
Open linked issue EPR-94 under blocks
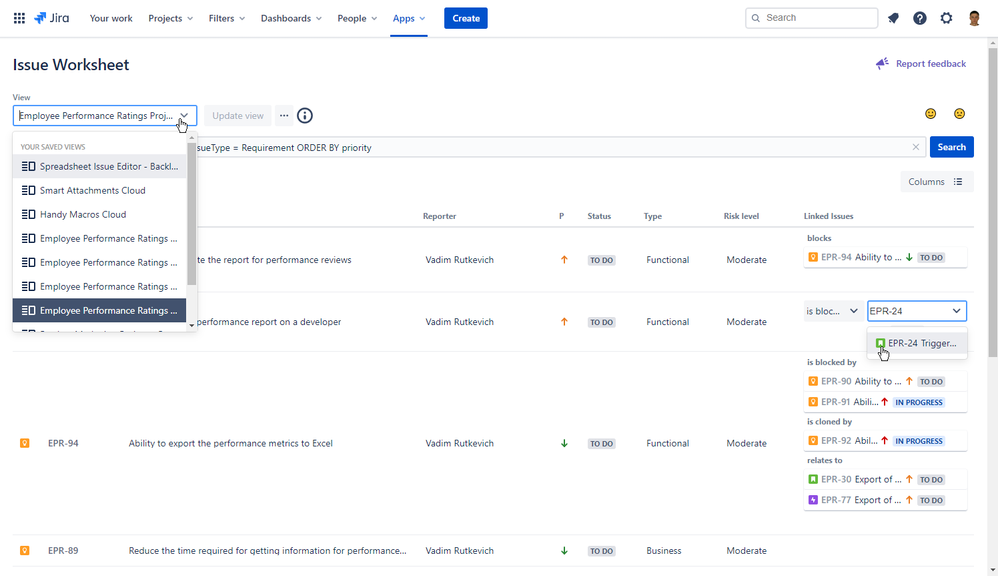(x=885, y=257)
